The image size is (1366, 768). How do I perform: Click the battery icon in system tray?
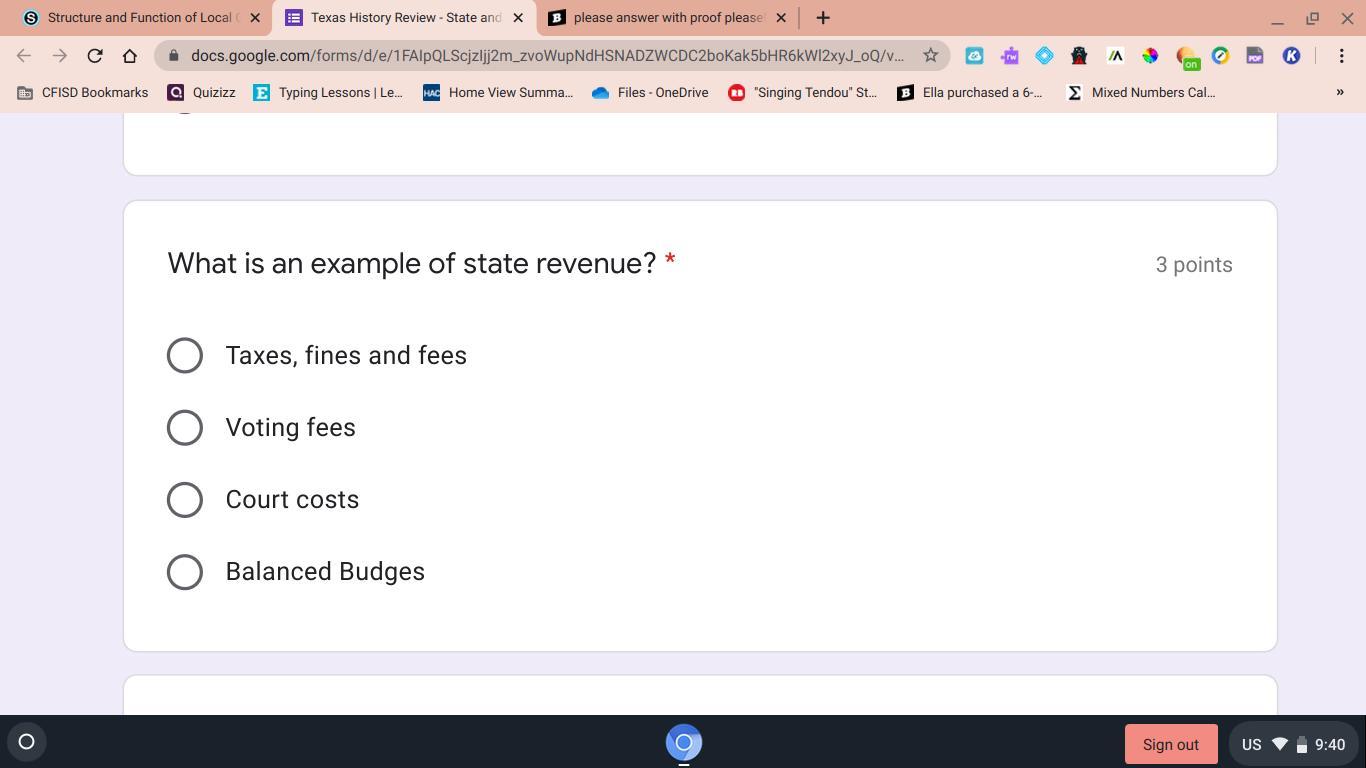1302,744
